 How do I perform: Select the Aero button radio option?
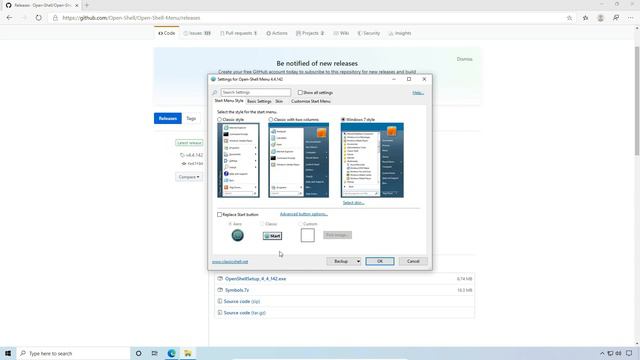(x=230, y=224)
